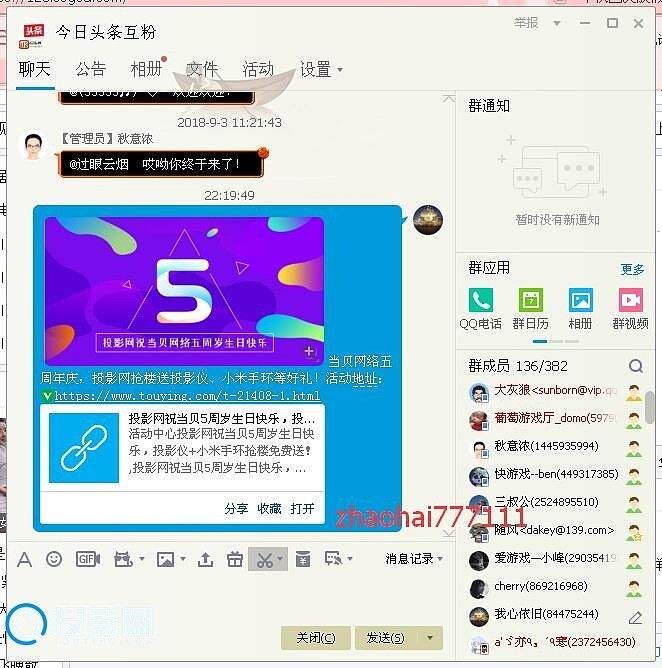Click the chain link icon in the shared card
Image resolution: width=662 pixels, height=668 pixels.
84,448
